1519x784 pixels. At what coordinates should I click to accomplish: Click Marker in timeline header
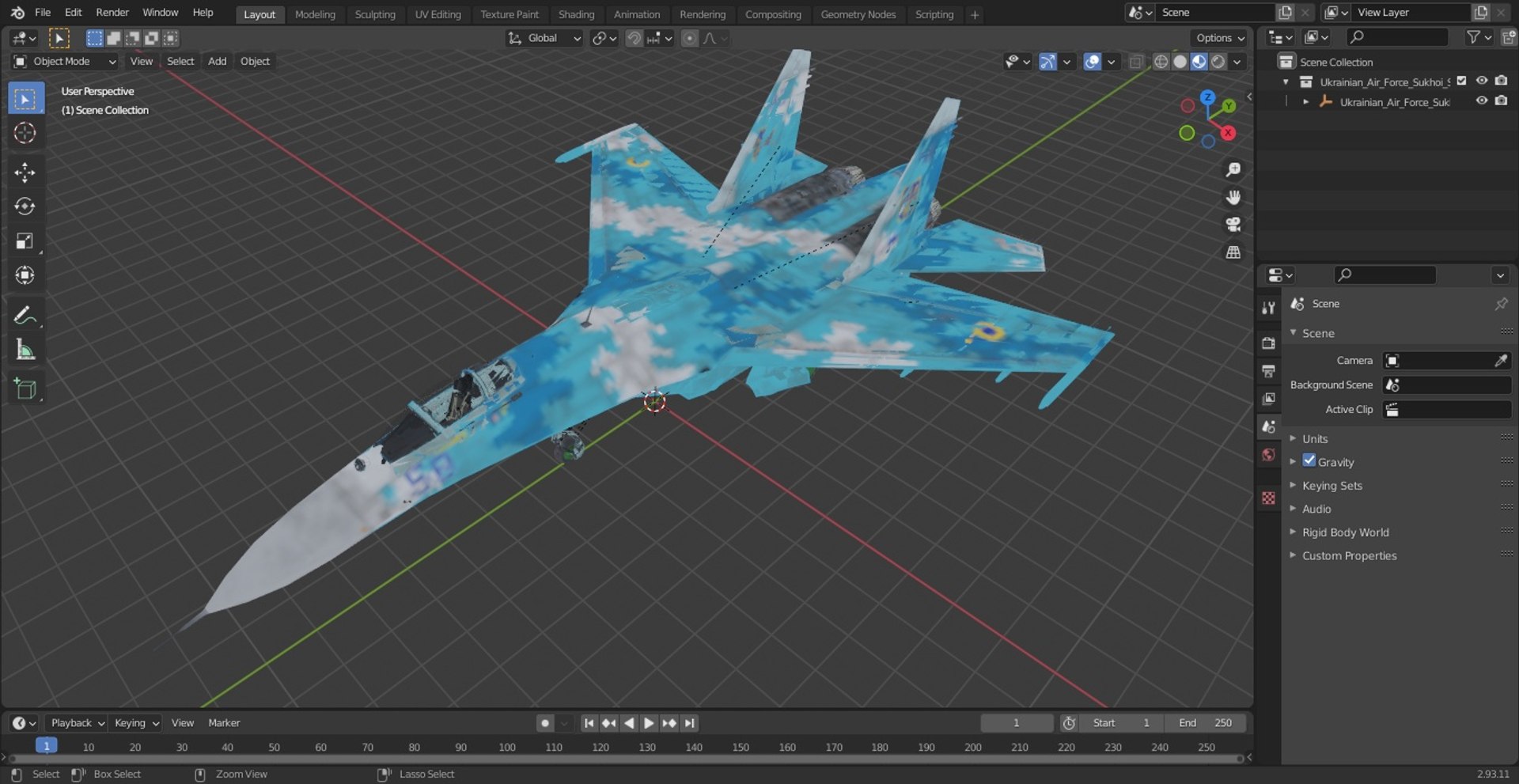[224, 723]
